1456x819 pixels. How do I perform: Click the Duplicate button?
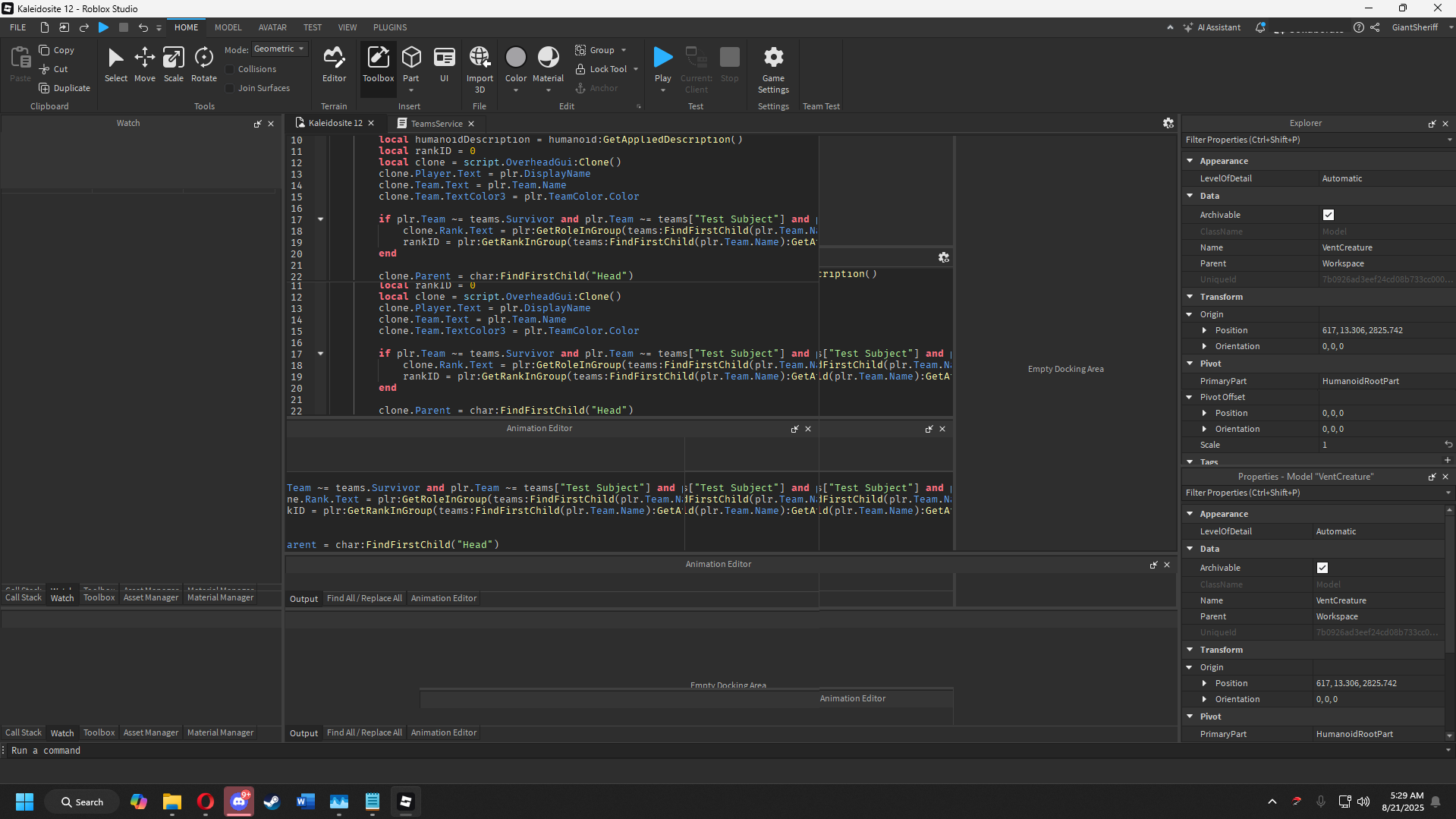click(x=64, y=88)
